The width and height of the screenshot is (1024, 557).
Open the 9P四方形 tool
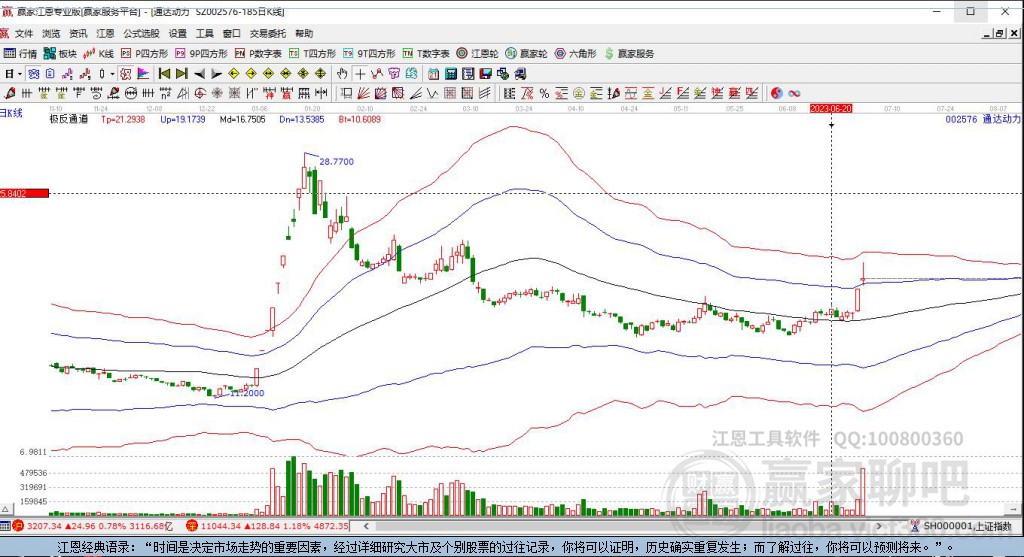click(201, 54)
